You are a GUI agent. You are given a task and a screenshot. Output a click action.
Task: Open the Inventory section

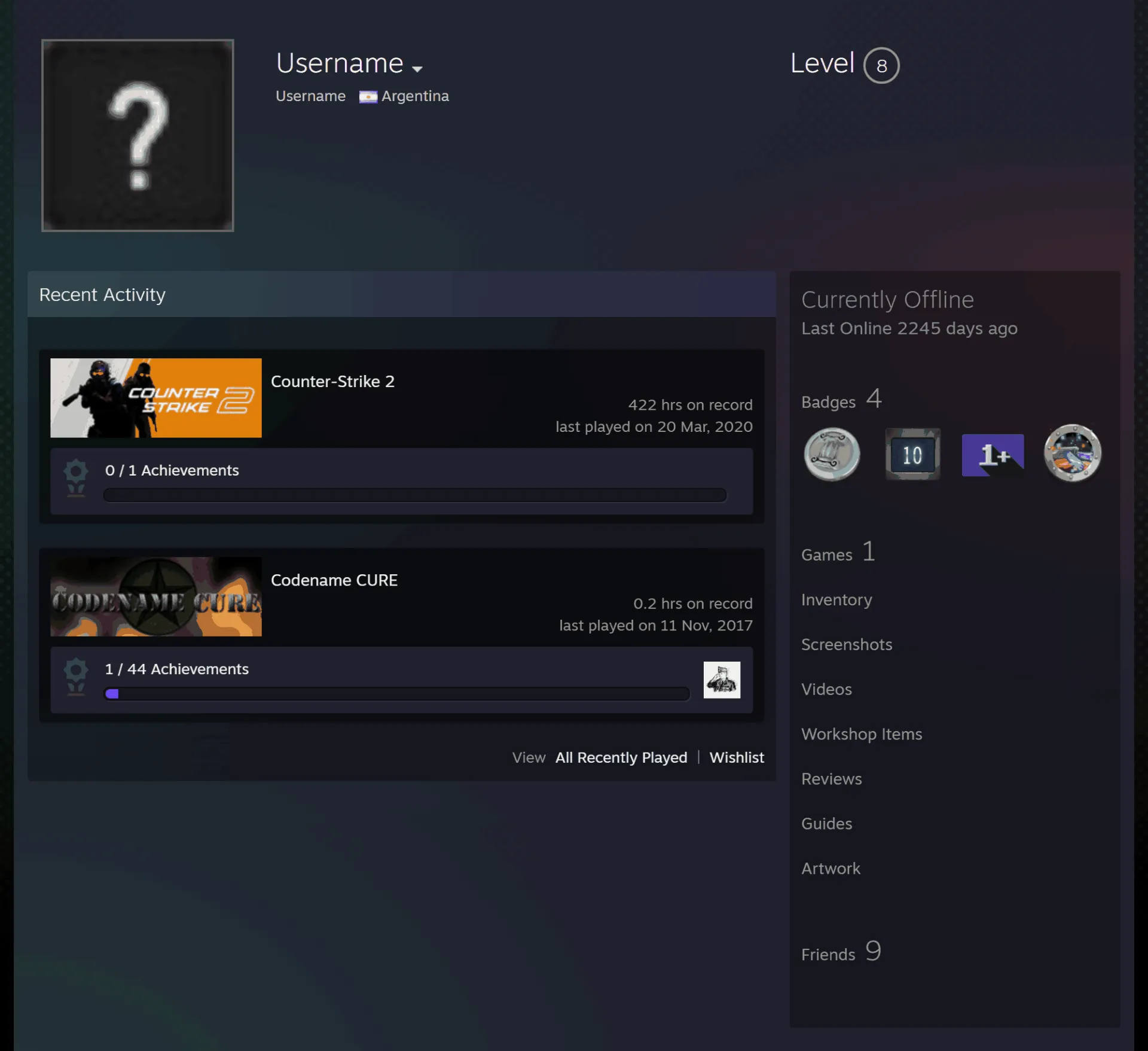[x=836, y=599]
